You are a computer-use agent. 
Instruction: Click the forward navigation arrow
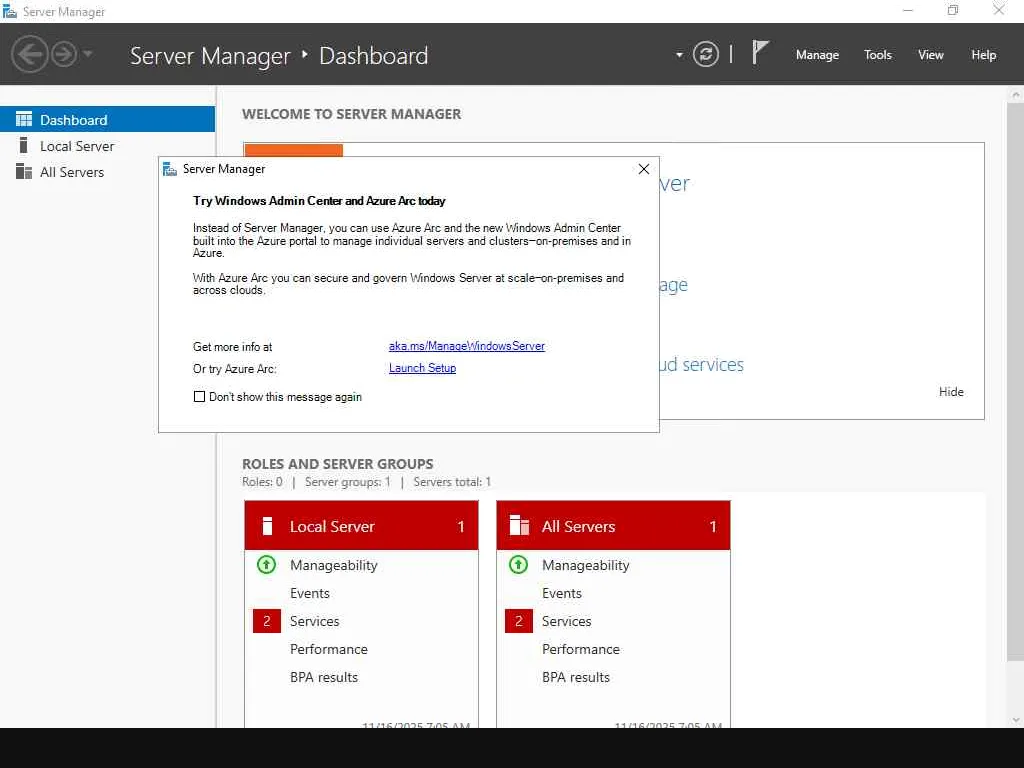[x=64, y=54]
